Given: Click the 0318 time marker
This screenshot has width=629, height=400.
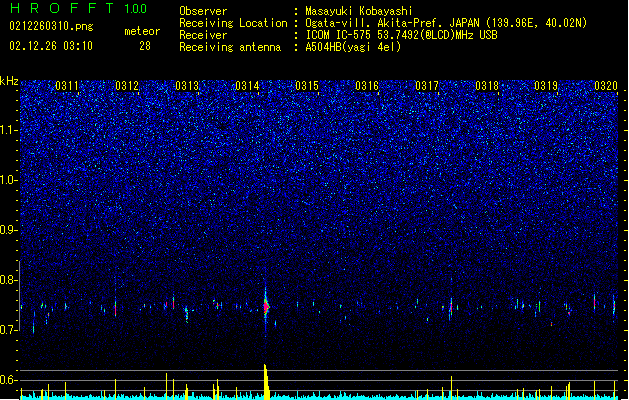Looking at the screenshot, I should [487, 86].
